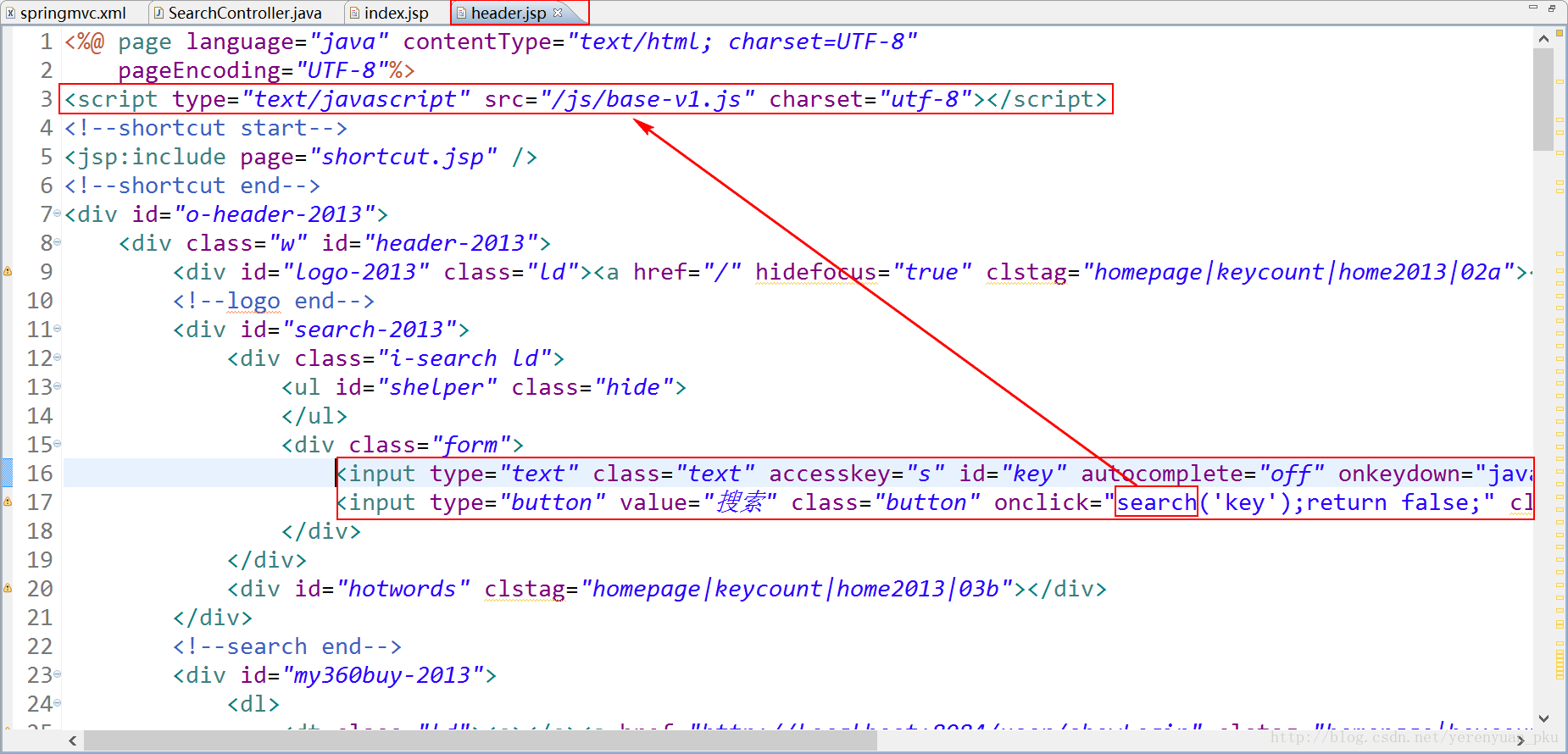Viewport: 1568px width, 754px height.
Task: Click the "shelper" id value on line 13
Action: coord(436,387)
